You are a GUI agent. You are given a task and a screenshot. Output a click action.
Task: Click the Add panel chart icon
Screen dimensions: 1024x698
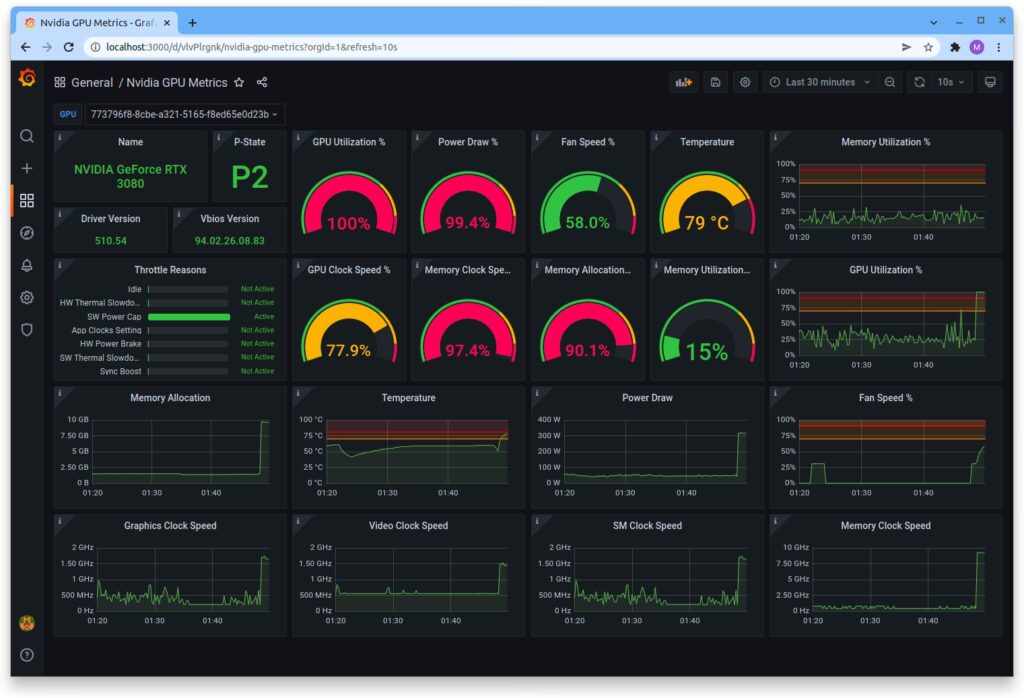click(x=684, y=82)
